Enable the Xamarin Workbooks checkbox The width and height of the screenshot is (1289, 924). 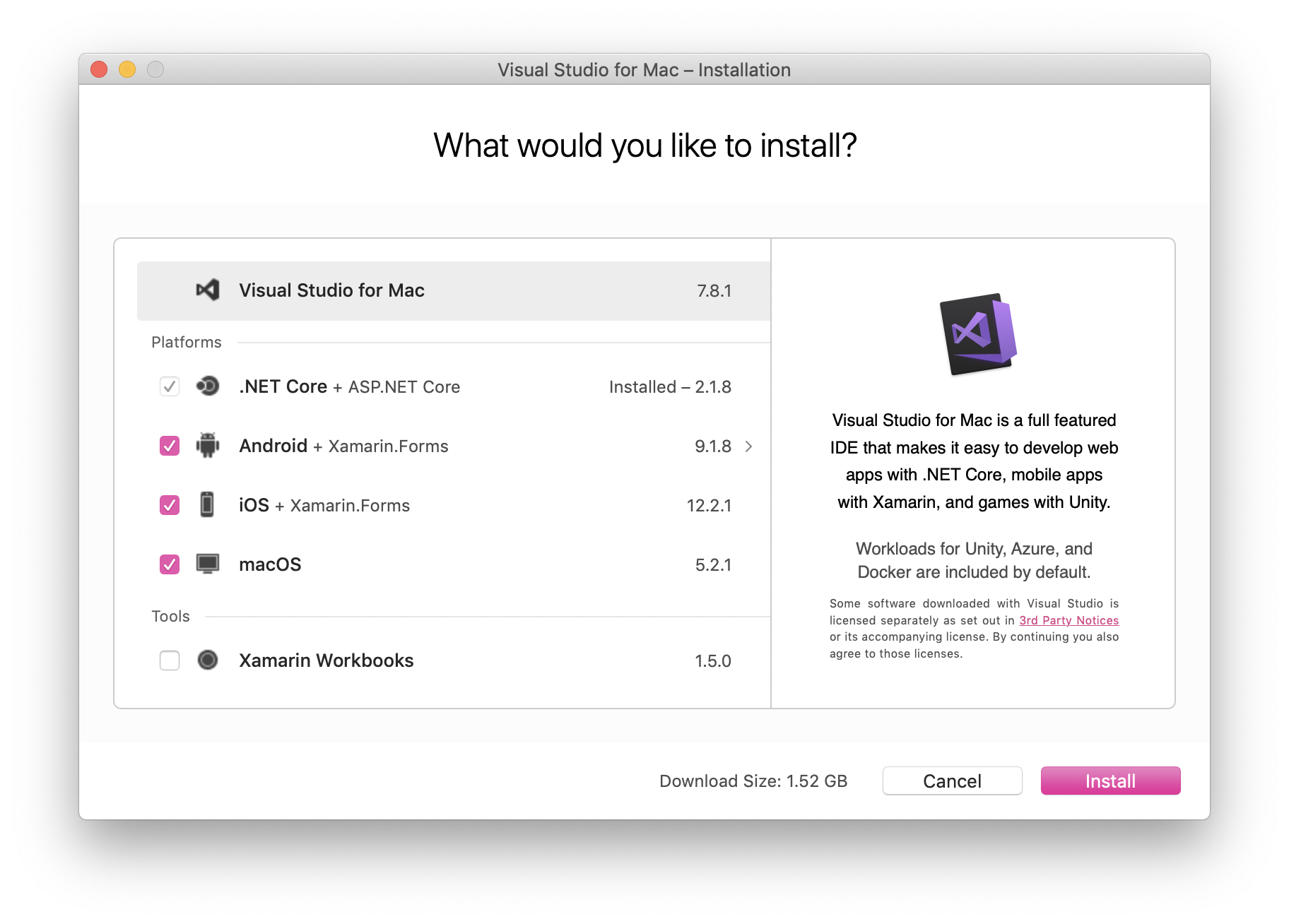pos(170,661)
